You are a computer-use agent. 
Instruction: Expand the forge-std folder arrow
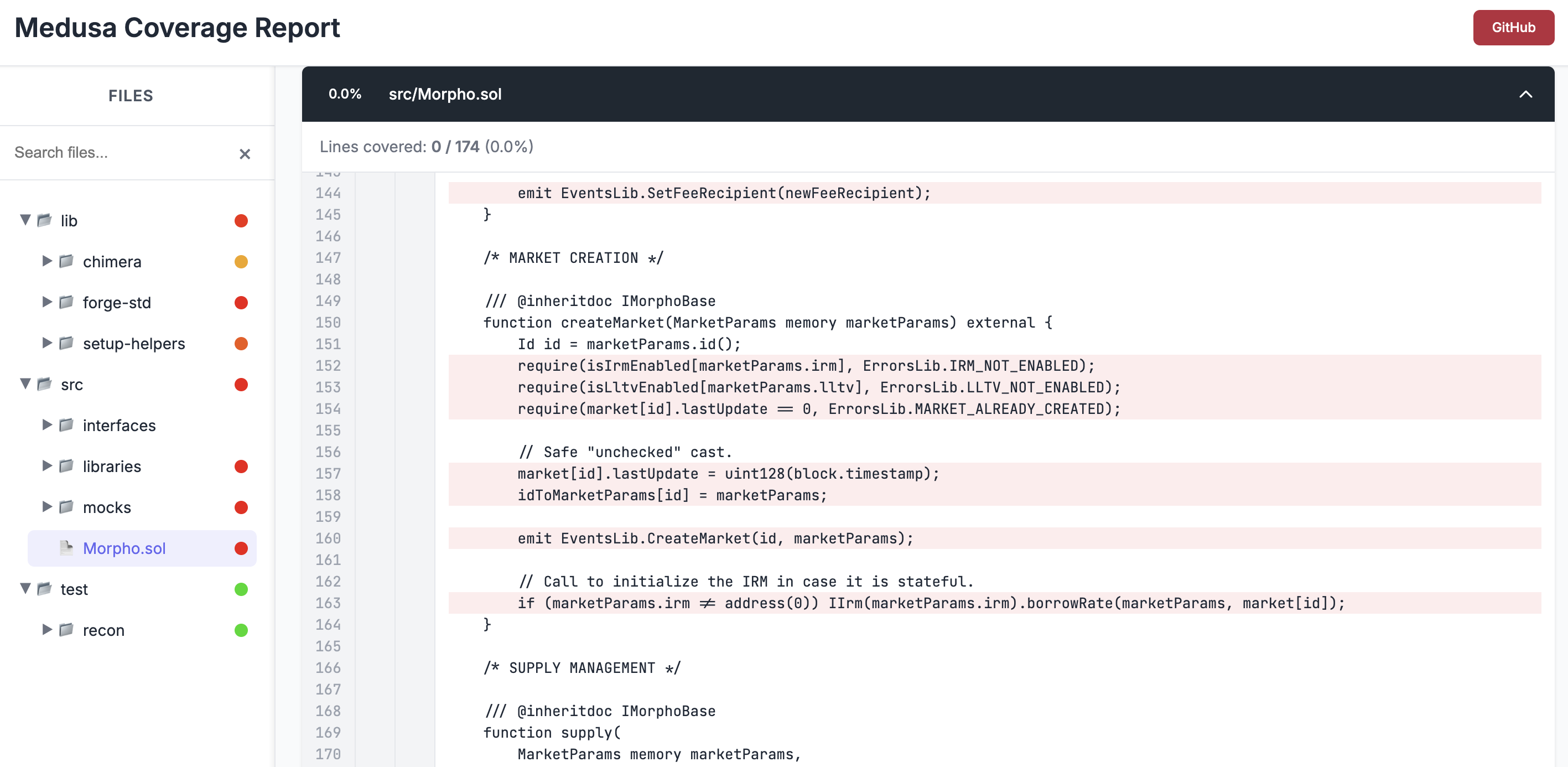47,302
